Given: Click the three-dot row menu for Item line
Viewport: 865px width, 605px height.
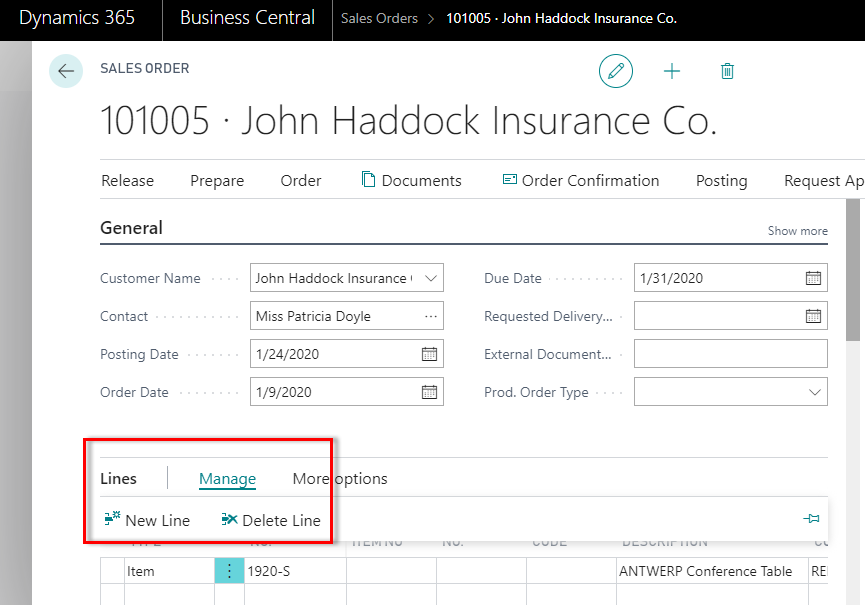Looking at the screenshot, I should tap(229, 572).
